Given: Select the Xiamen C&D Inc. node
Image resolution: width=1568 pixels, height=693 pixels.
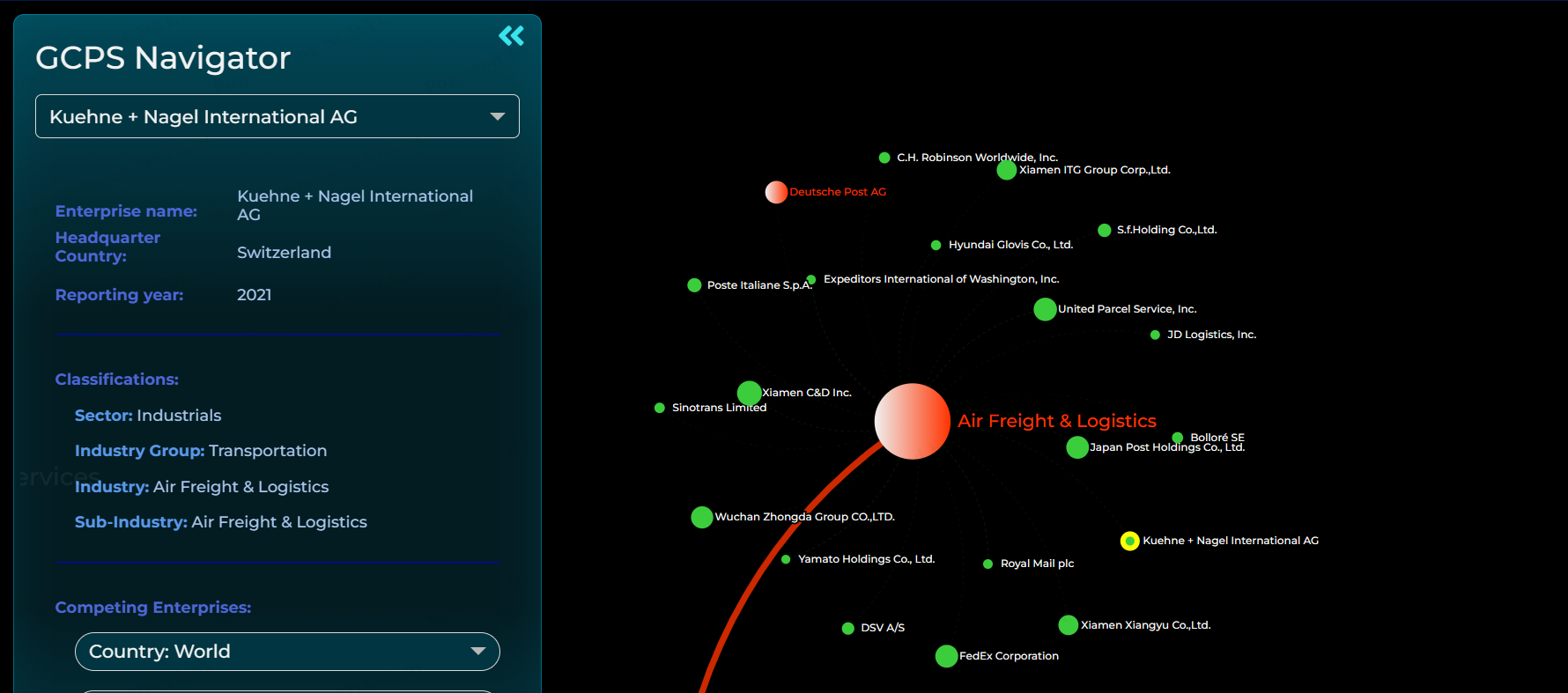Looking at the screenshot, I should coord(749,393).
